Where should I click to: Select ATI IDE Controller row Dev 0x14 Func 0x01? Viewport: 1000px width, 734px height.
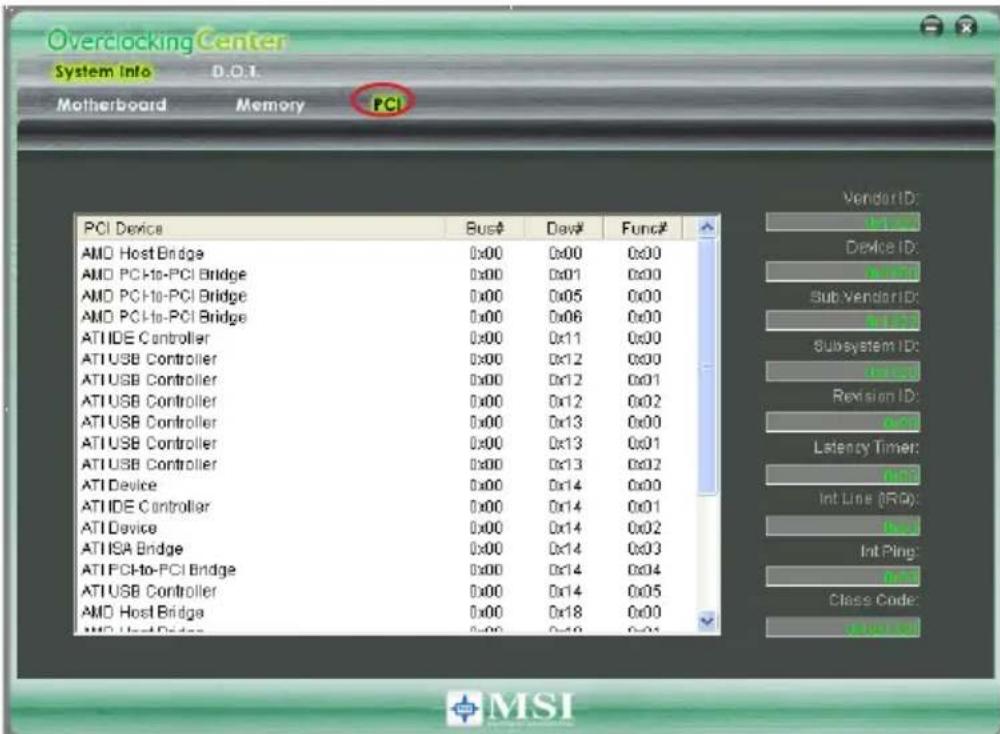pos(386,506)
